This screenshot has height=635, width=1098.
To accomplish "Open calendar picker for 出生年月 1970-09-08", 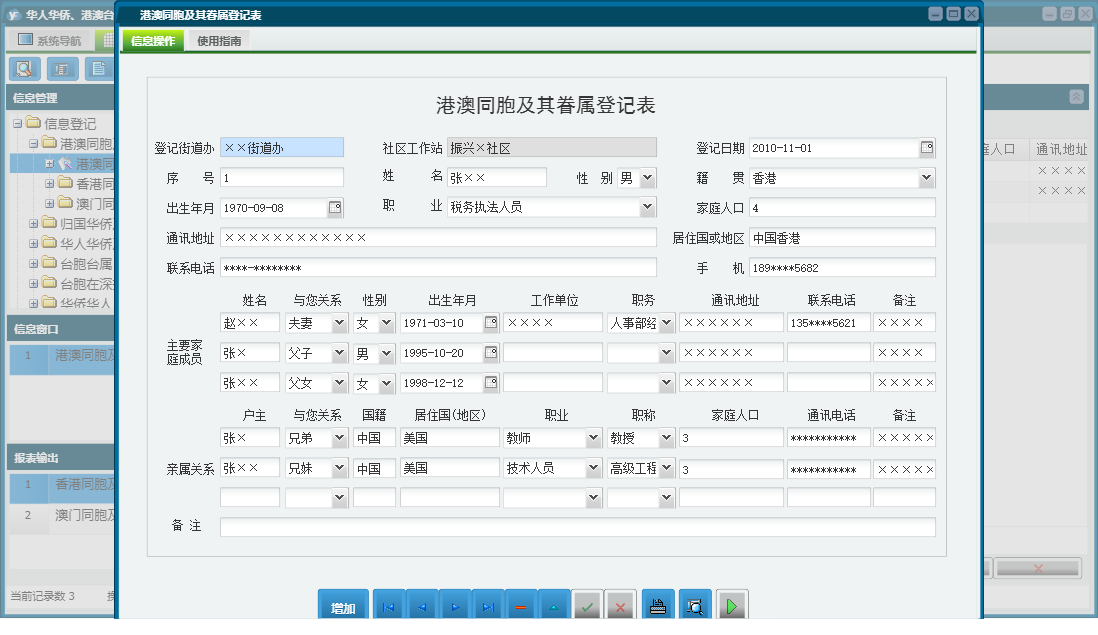I will (335, 208).
